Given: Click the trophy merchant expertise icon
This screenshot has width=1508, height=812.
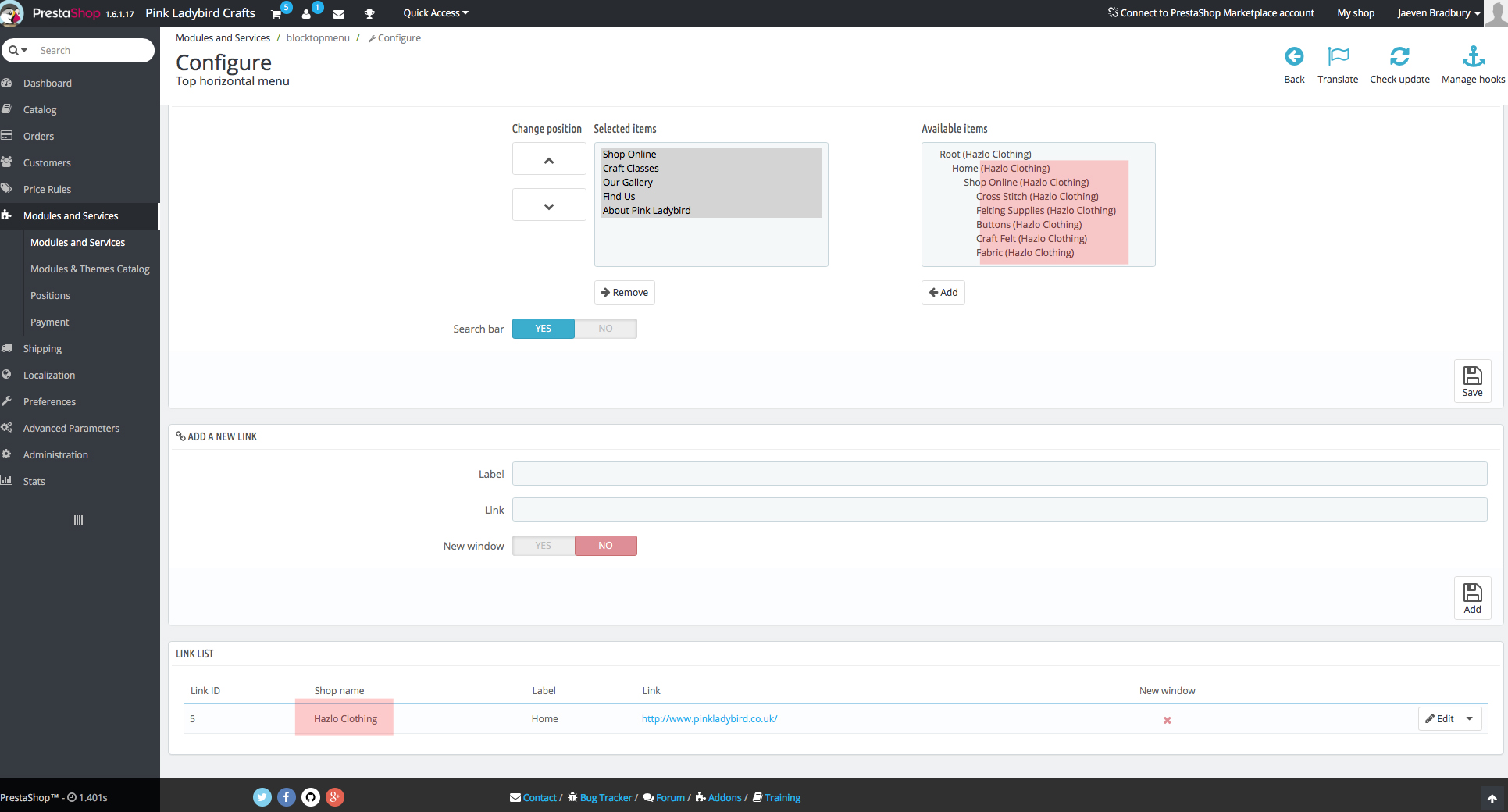Looking at the screenshot, I should click(x=369, y=13).
